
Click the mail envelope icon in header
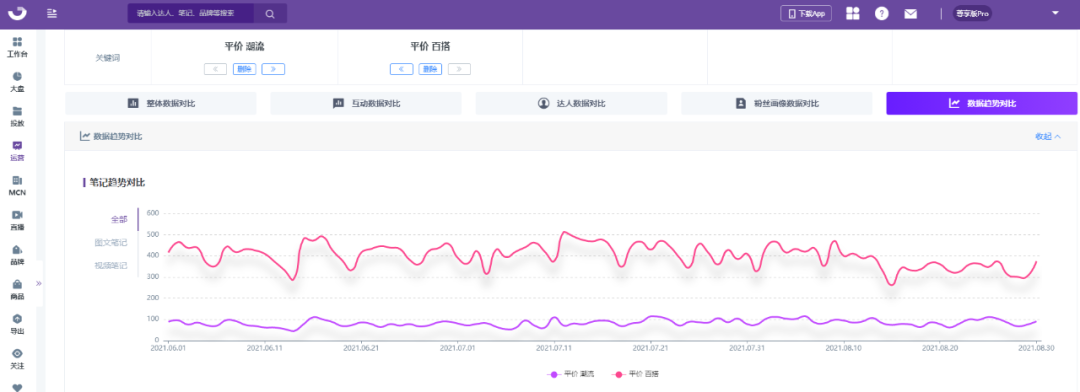pyautogui.click(x=911, y=14)
